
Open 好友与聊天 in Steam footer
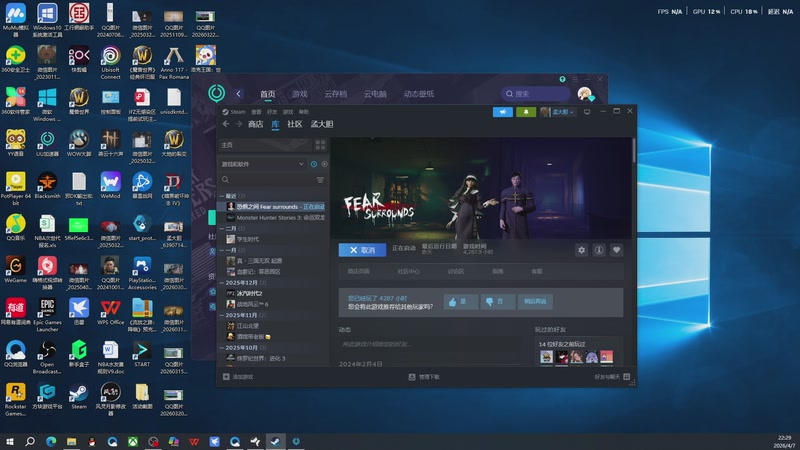click(x=612, y=377)
